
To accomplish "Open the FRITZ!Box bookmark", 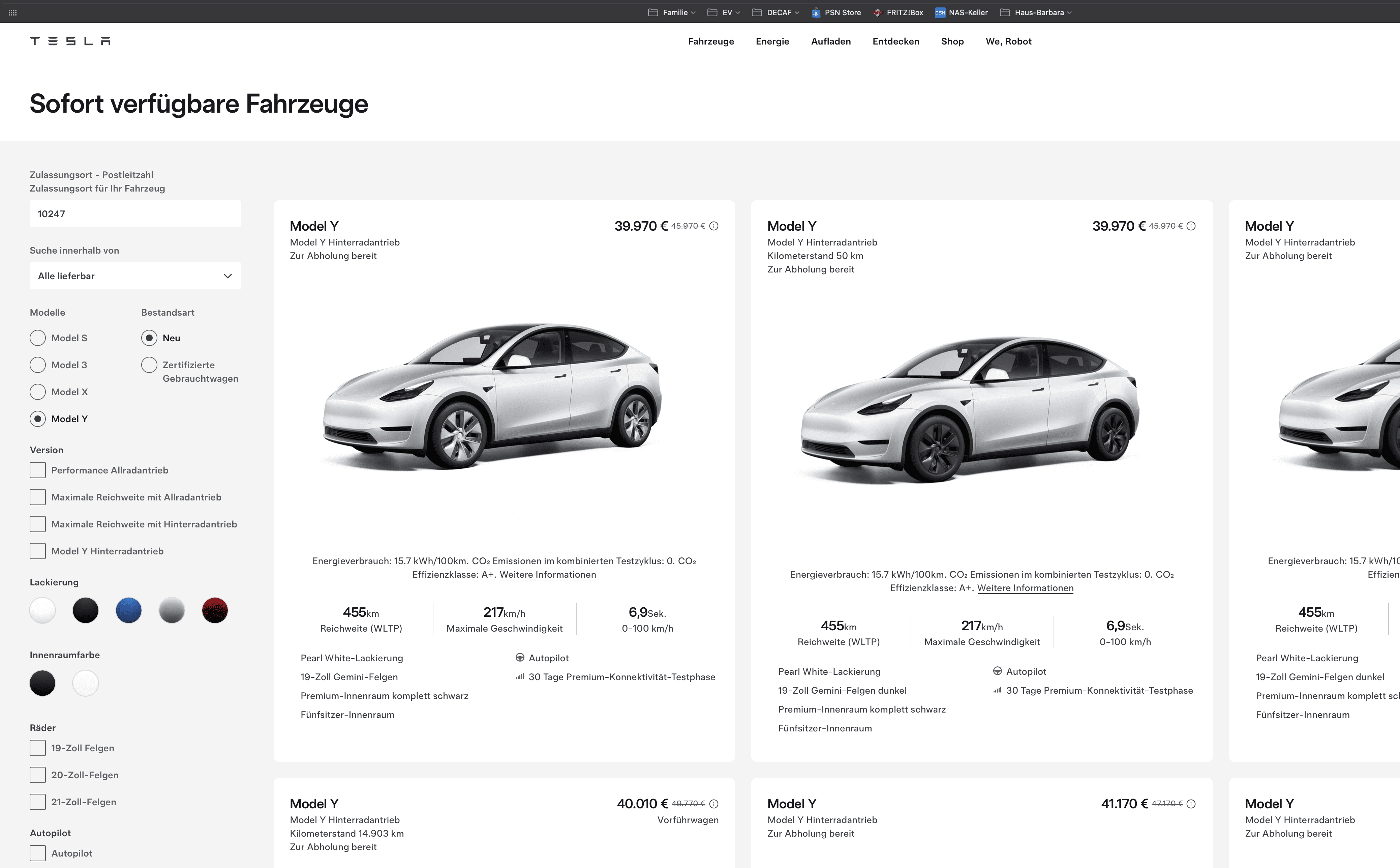I will click(x=898, y=12).
